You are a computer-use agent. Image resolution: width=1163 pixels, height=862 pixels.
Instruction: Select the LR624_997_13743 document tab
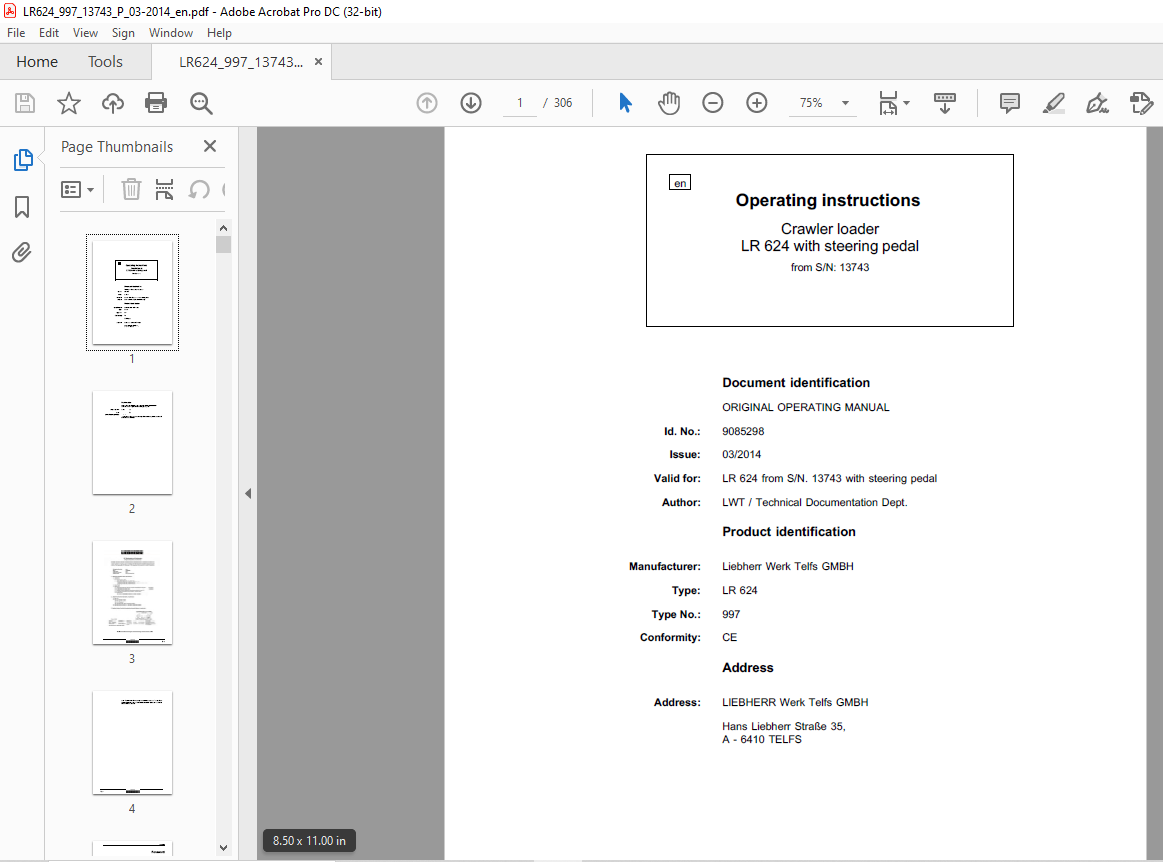241,62
